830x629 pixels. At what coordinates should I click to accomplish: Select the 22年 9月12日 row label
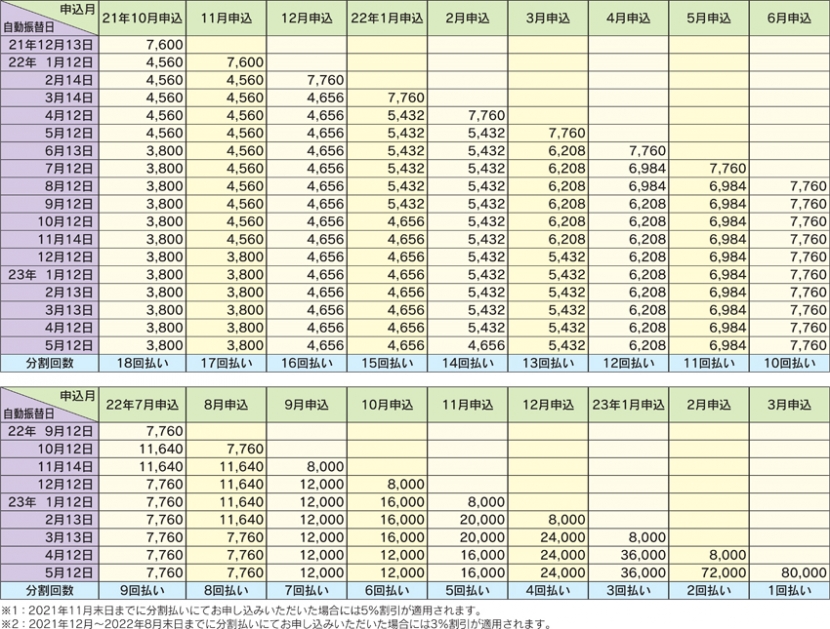(x=50, y=432)
